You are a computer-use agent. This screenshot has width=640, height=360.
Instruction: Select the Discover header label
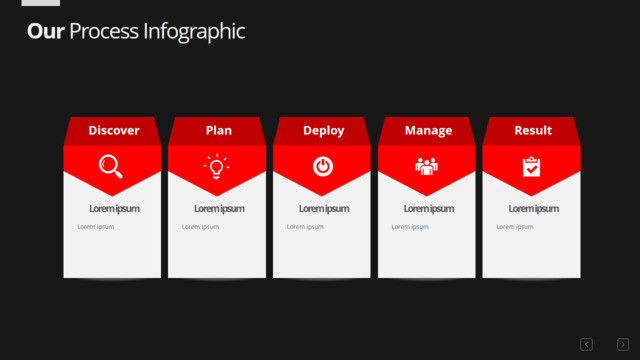114,130
